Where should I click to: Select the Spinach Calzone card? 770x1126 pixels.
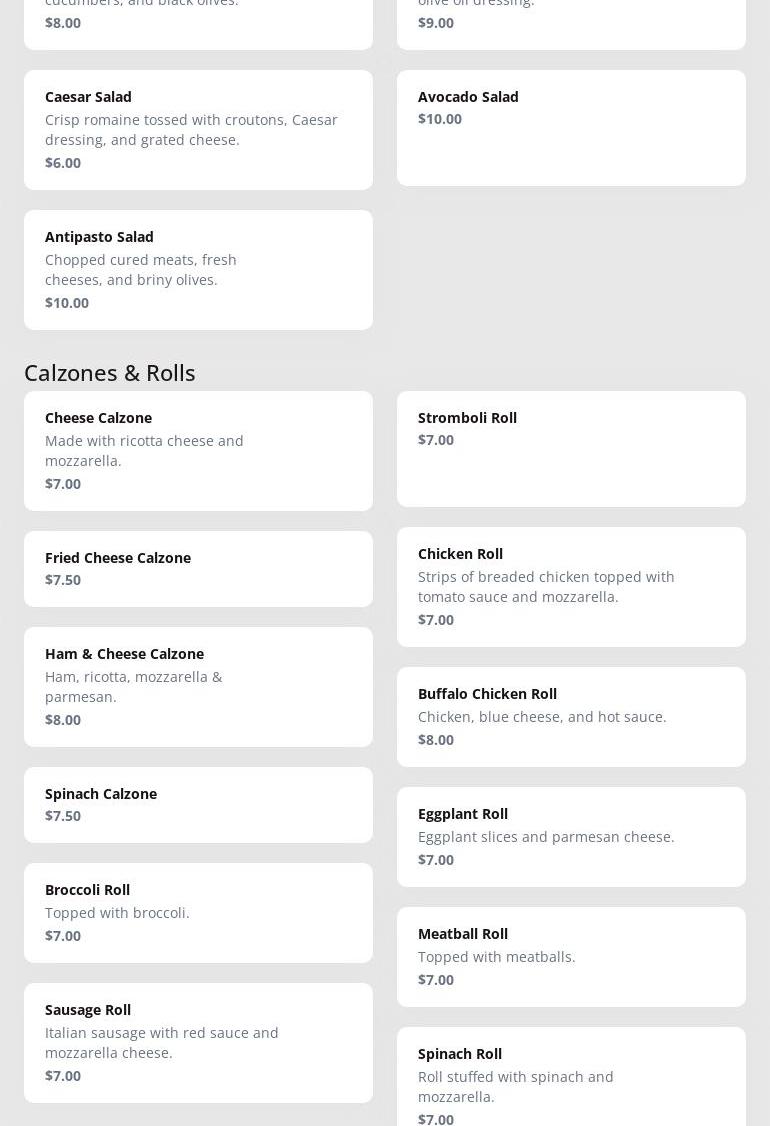198,804
